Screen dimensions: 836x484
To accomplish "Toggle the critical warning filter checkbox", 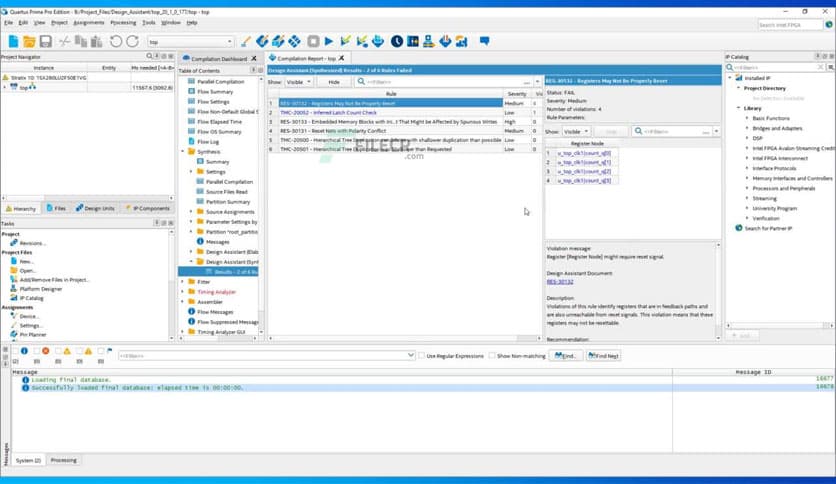I will [x=58, y=351].
